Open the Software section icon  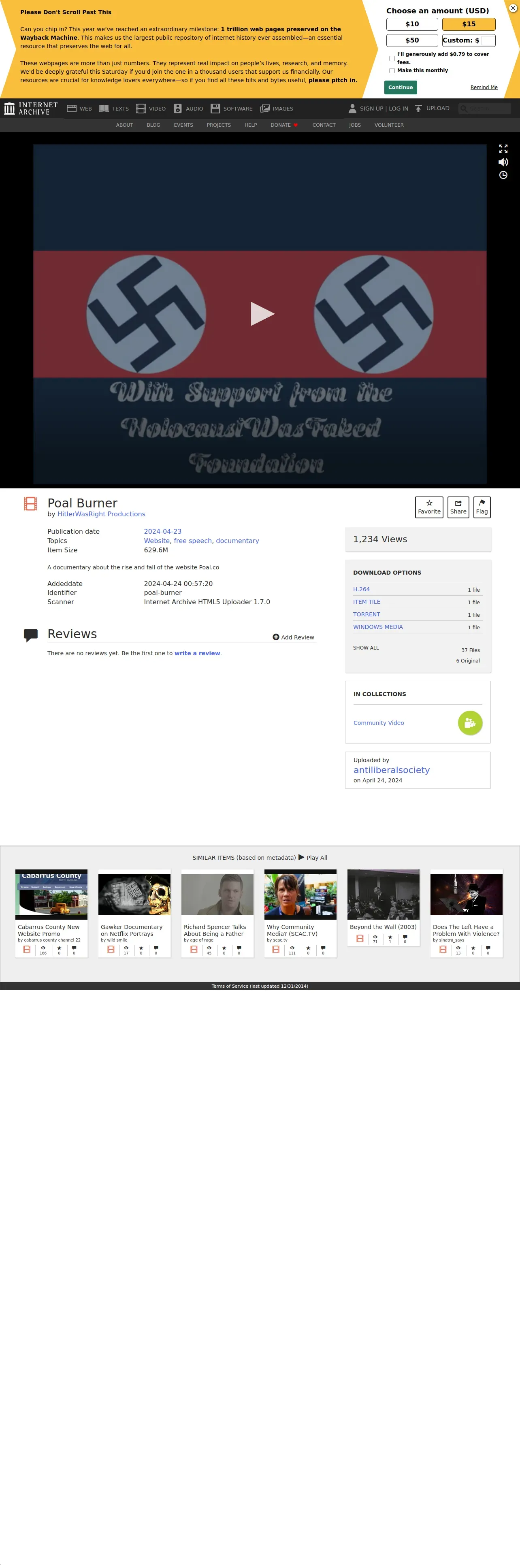click(215, 109)
